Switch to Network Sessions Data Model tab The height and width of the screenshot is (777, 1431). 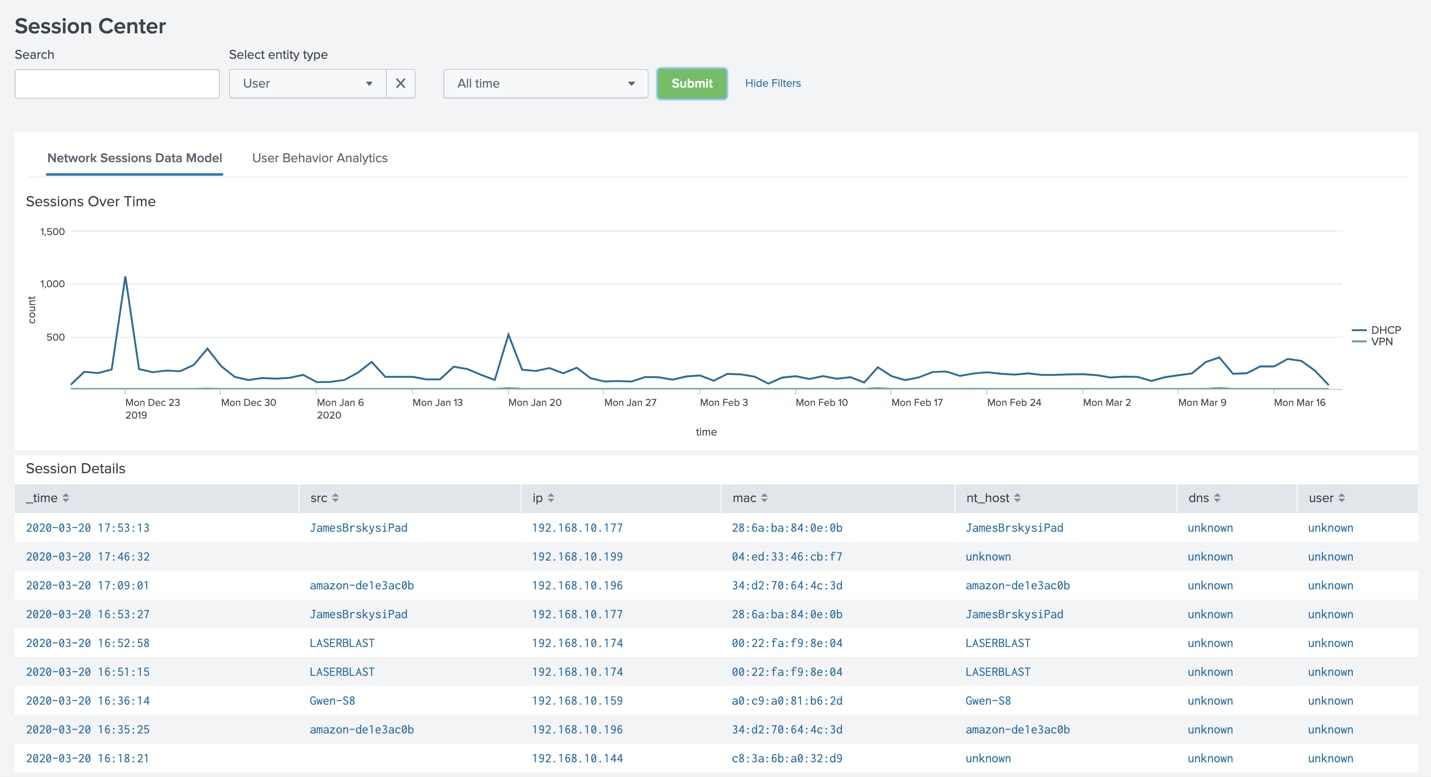pyautogui.click(x=134, y=158)
